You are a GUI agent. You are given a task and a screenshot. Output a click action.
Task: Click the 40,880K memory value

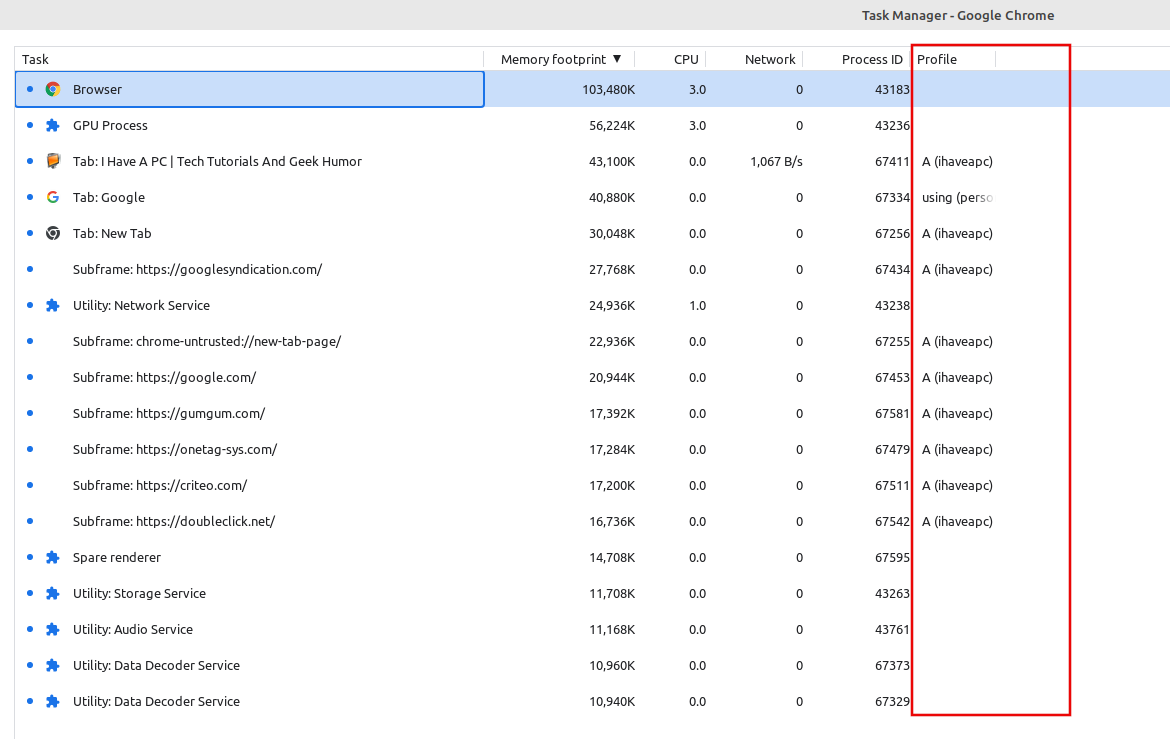[612, 197]
